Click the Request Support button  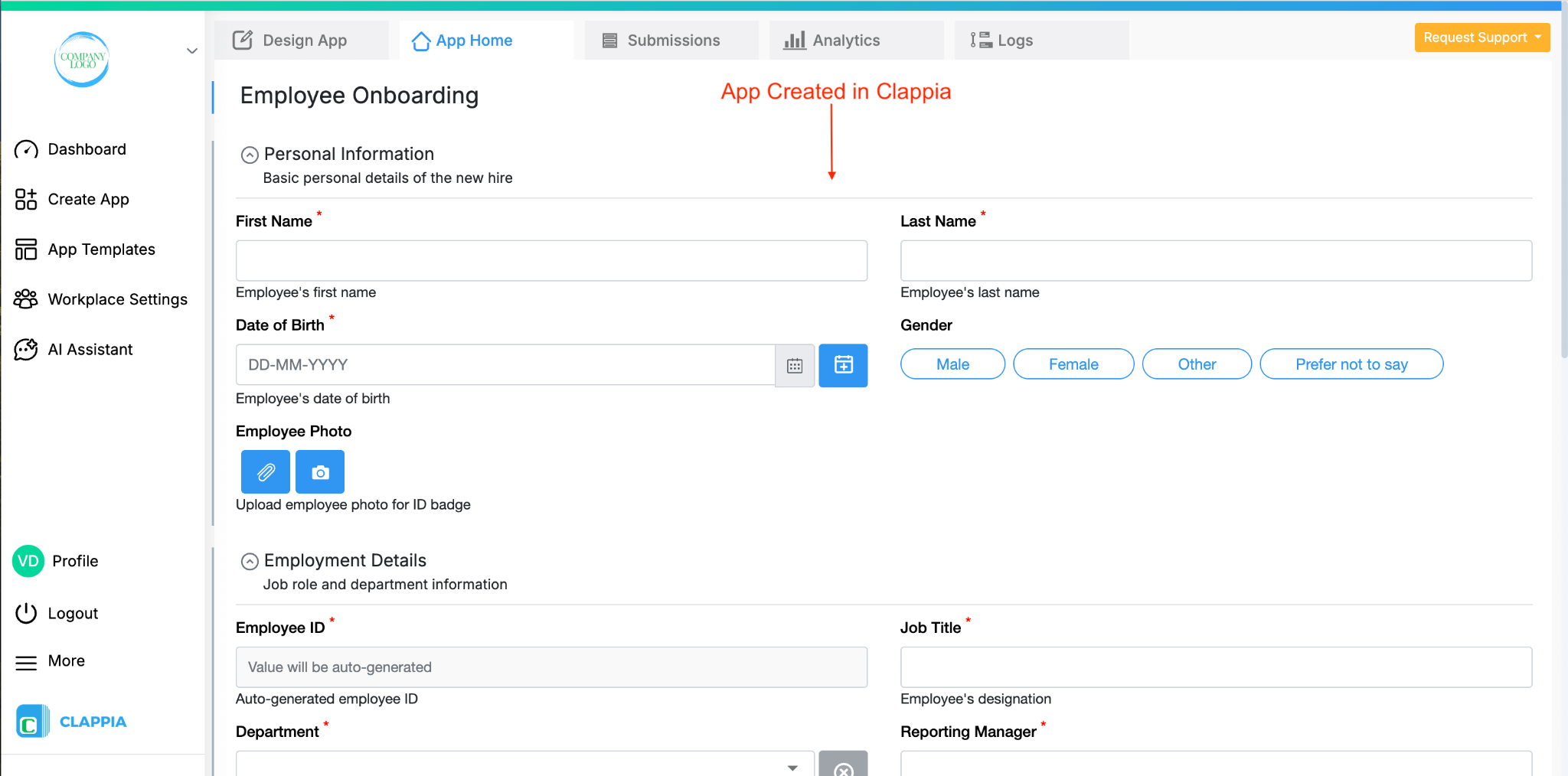[x=1481, y=37]
